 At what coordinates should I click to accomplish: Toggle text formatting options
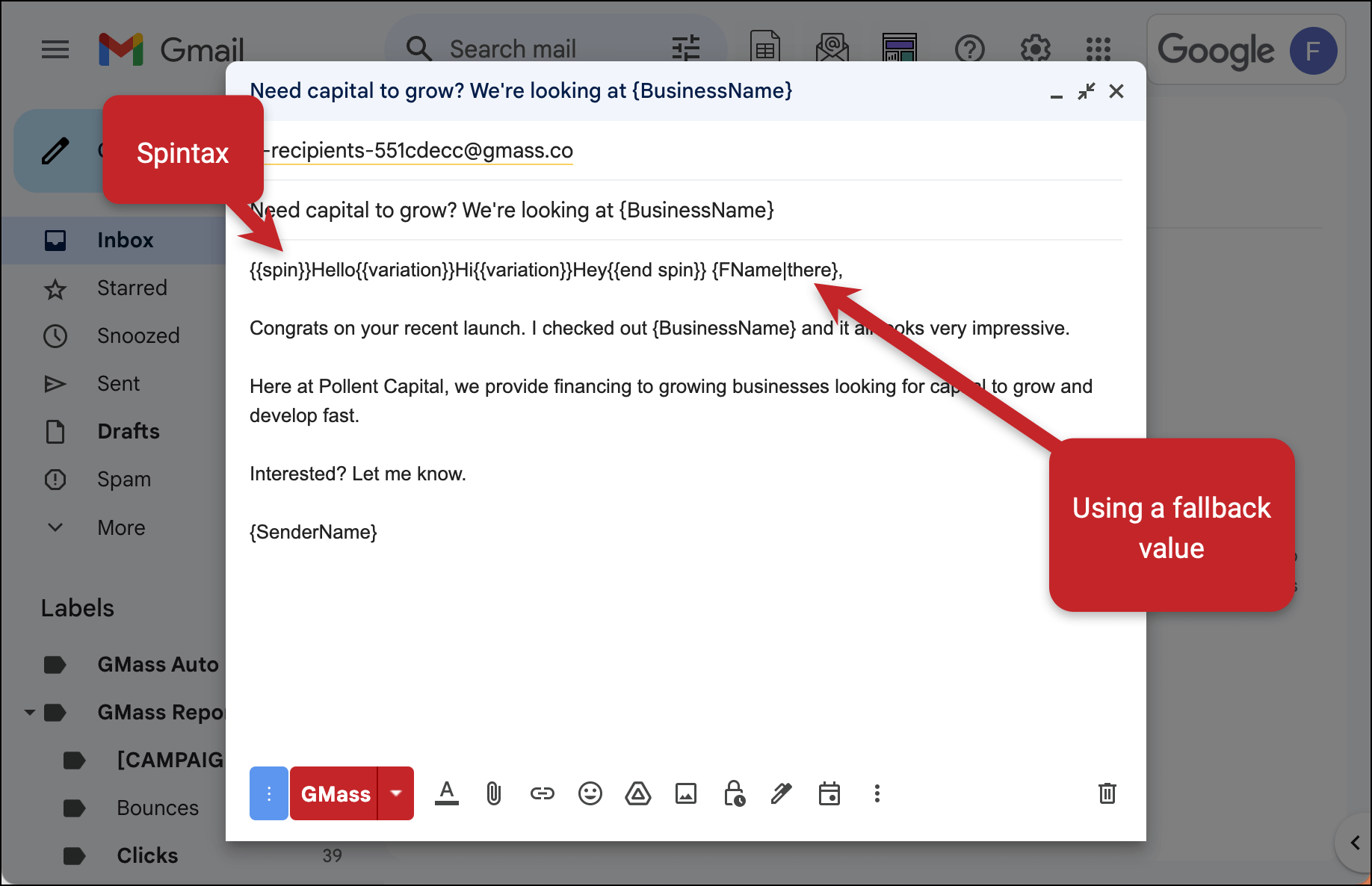[447, 793]
